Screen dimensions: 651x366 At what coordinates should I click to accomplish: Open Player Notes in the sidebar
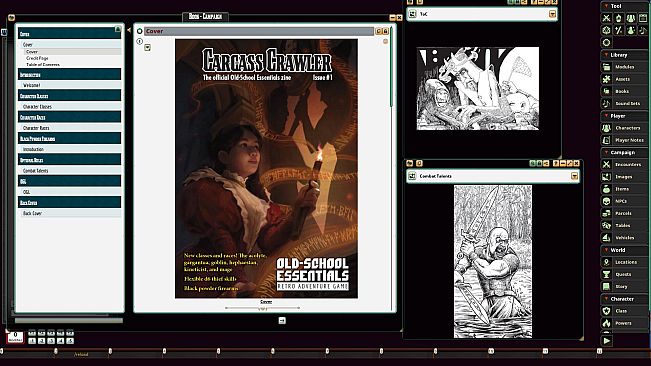coord(624,140)
